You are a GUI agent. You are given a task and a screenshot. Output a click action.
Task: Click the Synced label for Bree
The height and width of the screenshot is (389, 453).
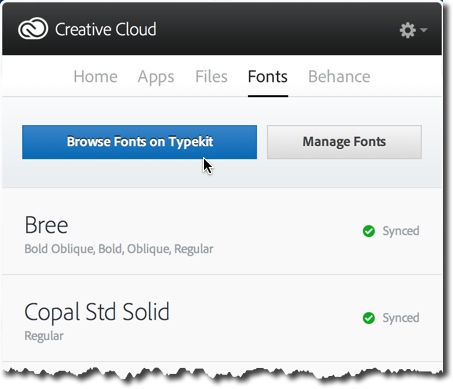[x=401, y=231]
